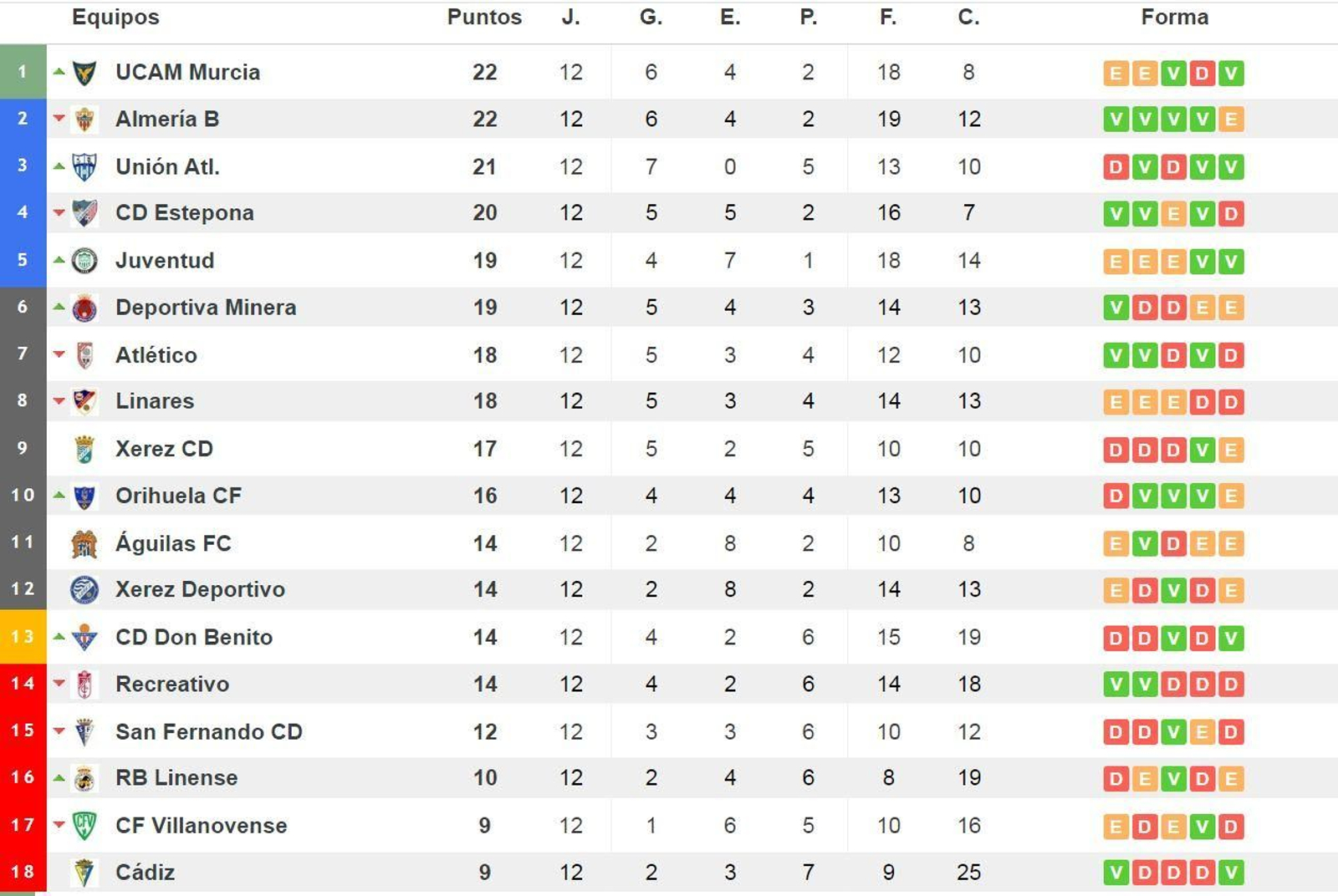
Task: Toggle the up arrow beside CD Don Benito
Action: [59, 637]
